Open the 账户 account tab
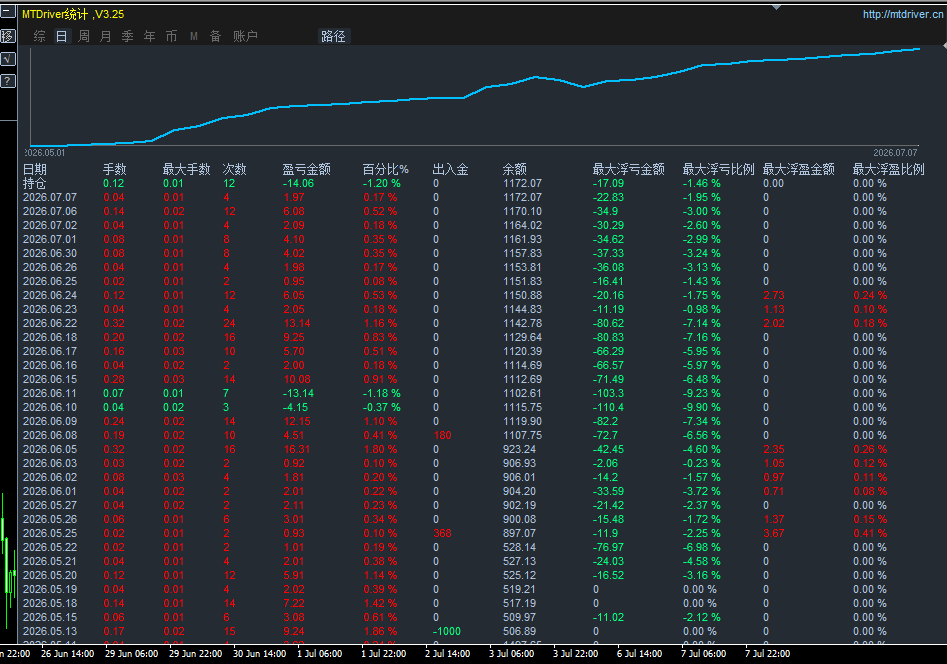Viewport: 947px width, 664px height. [x=245, y=36]
